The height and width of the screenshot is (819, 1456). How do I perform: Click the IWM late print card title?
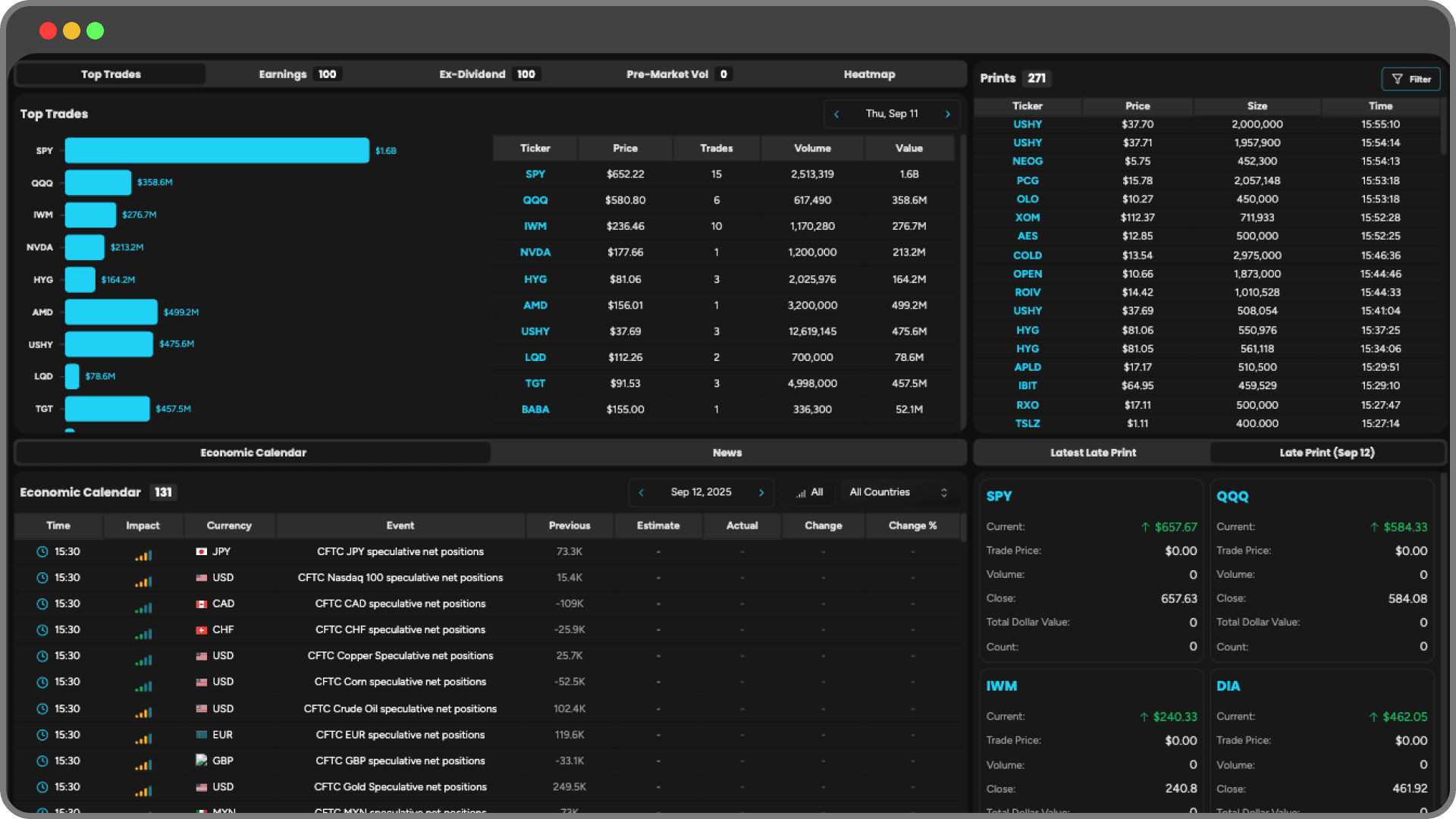point(1002,686)
